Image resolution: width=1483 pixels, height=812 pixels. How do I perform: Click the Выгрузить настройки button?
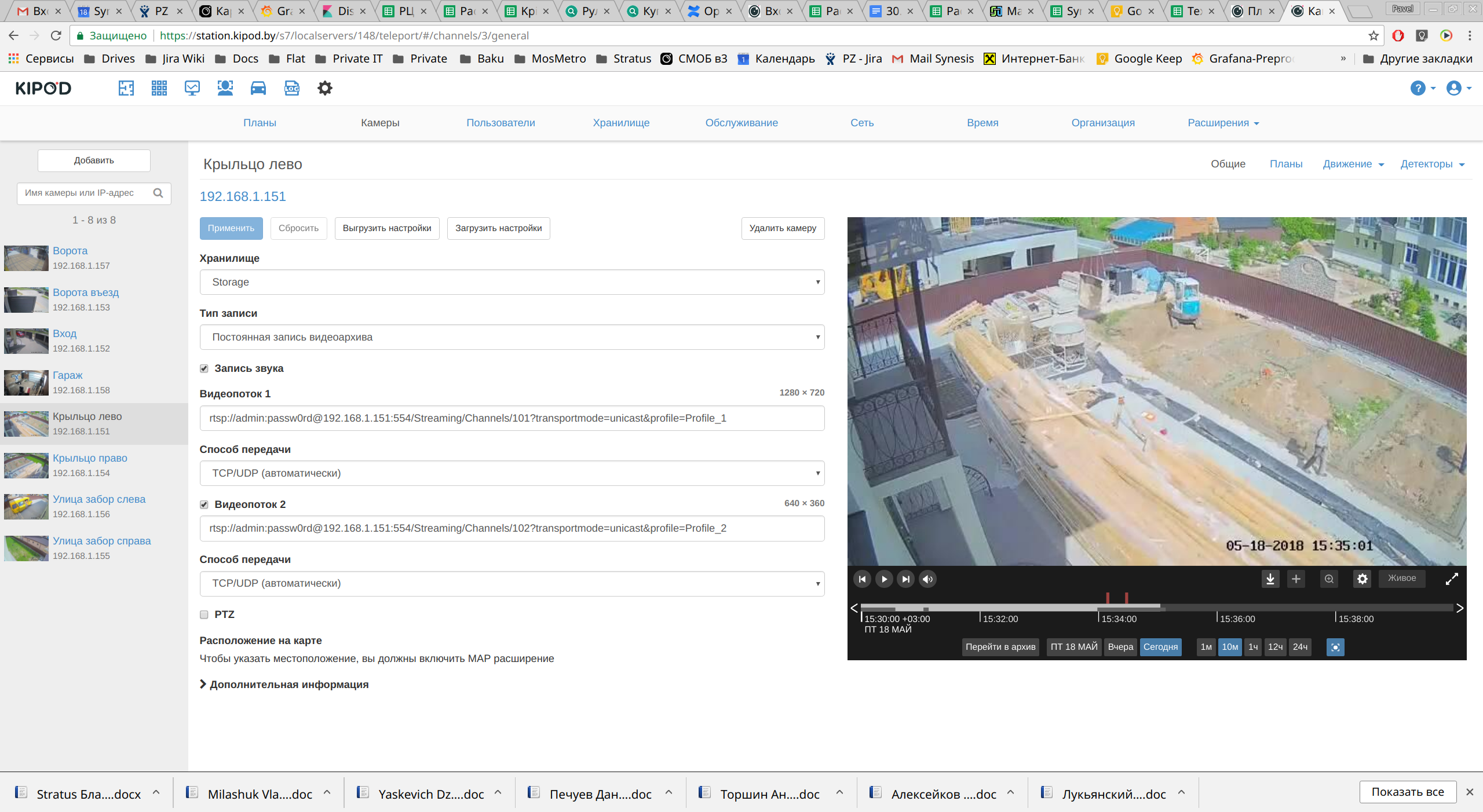(x=387, y=228)
